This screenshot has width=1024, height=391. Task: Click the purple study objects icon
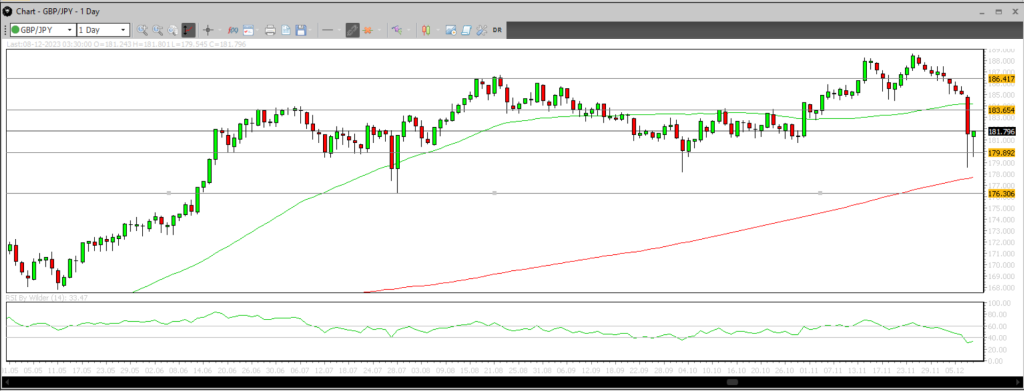tap(397, 30)
